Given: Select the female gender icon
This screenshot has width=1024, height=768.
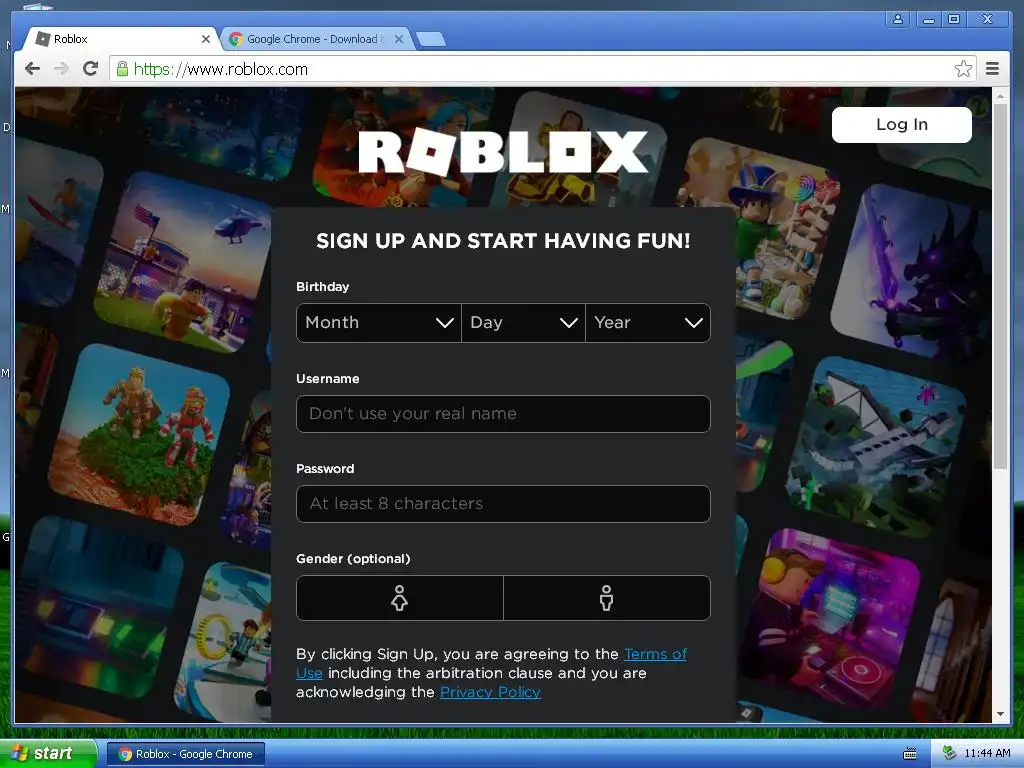Looking at the screenshot, I should tap(400, 598).
